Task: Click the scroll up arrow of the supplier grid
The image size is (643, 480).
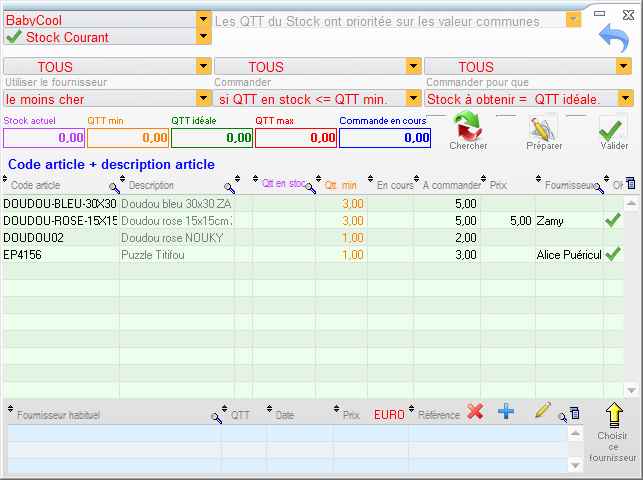Action: pyautogui.click(x=575, y=433)
